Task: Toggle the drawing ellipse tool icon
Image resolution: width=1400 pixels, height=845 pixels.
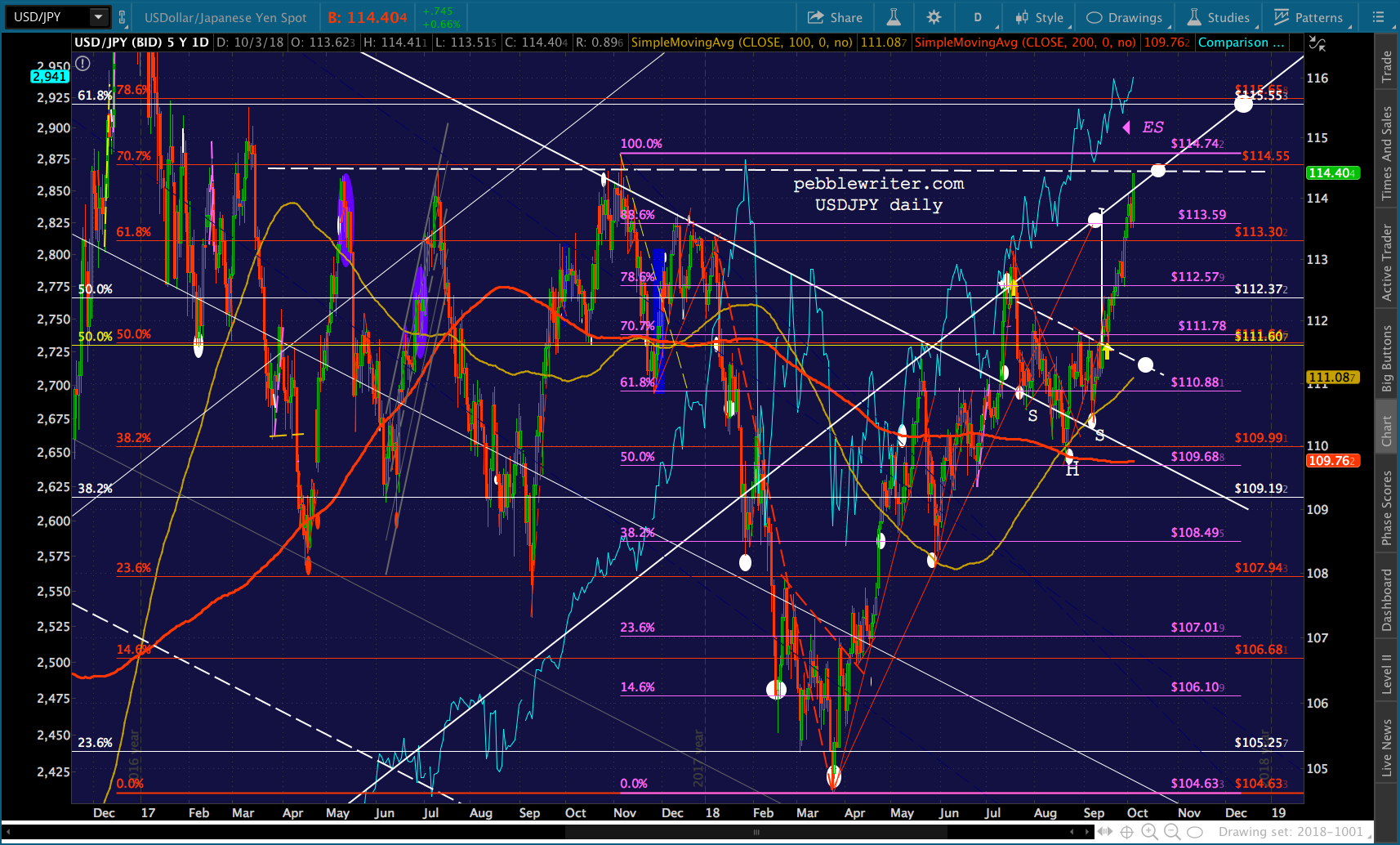Action: [x=1195, y=832]
